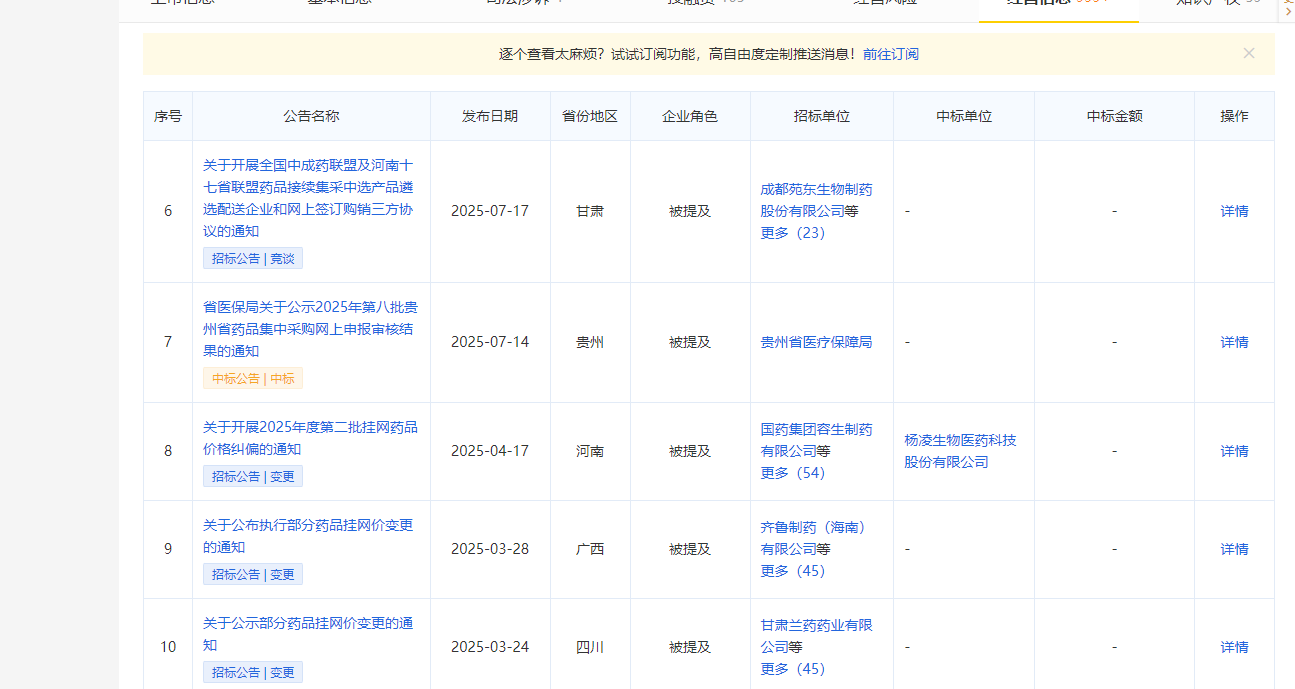Open announcement 关于公示部分药品挂网价变更的通知
This screenshot has width=1295, height=689.
tap(308, 634)
